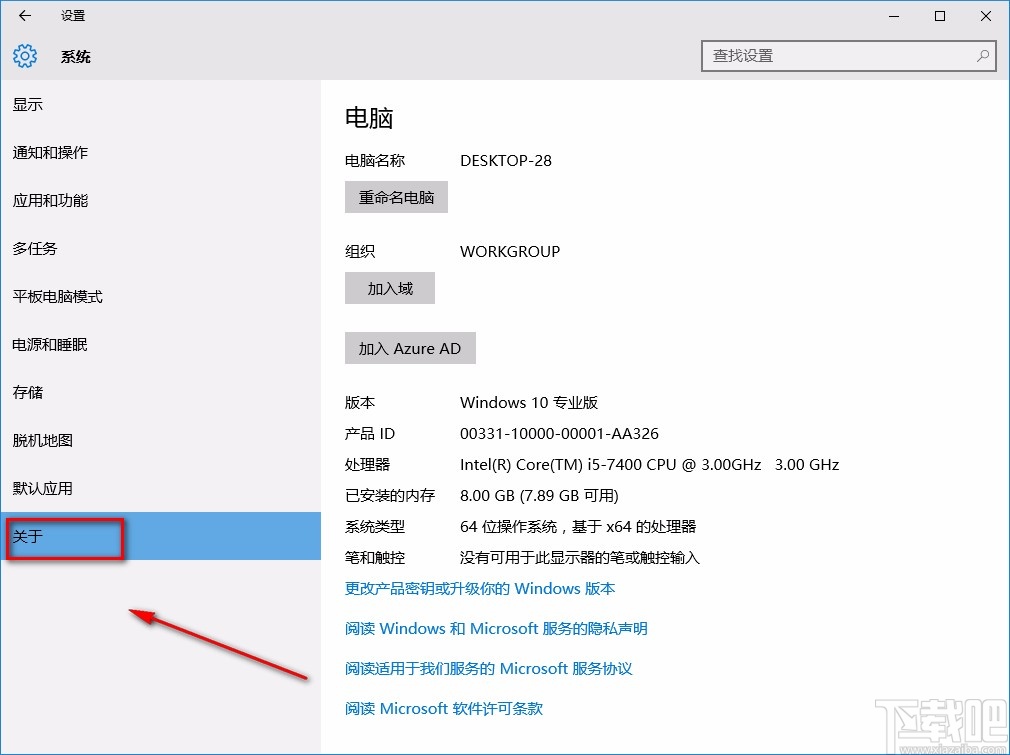
Task: Click the 加入域 button
Action: [389, 288]
